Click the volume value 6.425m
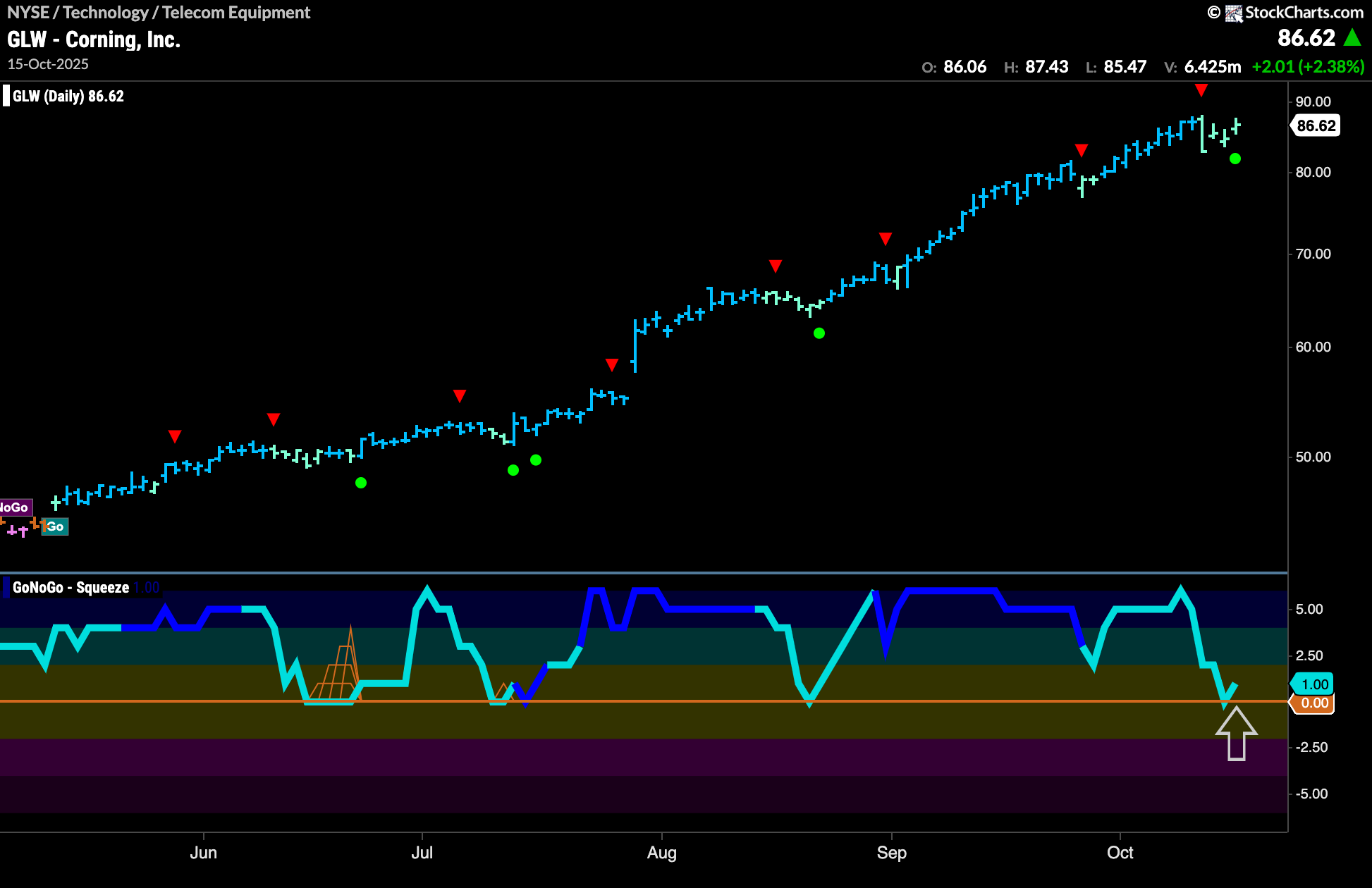 tap(1211, 67)
